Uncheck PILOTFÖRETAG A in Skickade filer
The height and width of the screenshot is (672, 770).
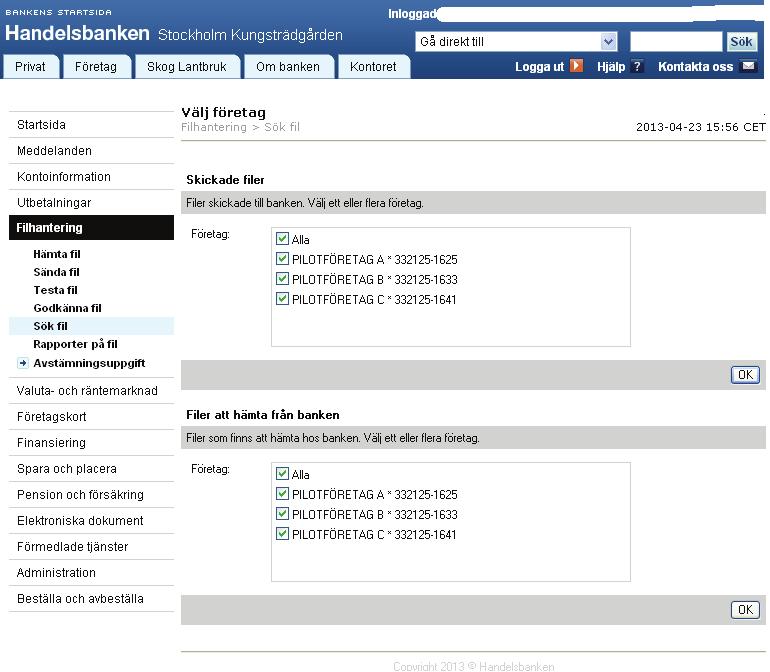pyautogui.click(x=282, y=258)
